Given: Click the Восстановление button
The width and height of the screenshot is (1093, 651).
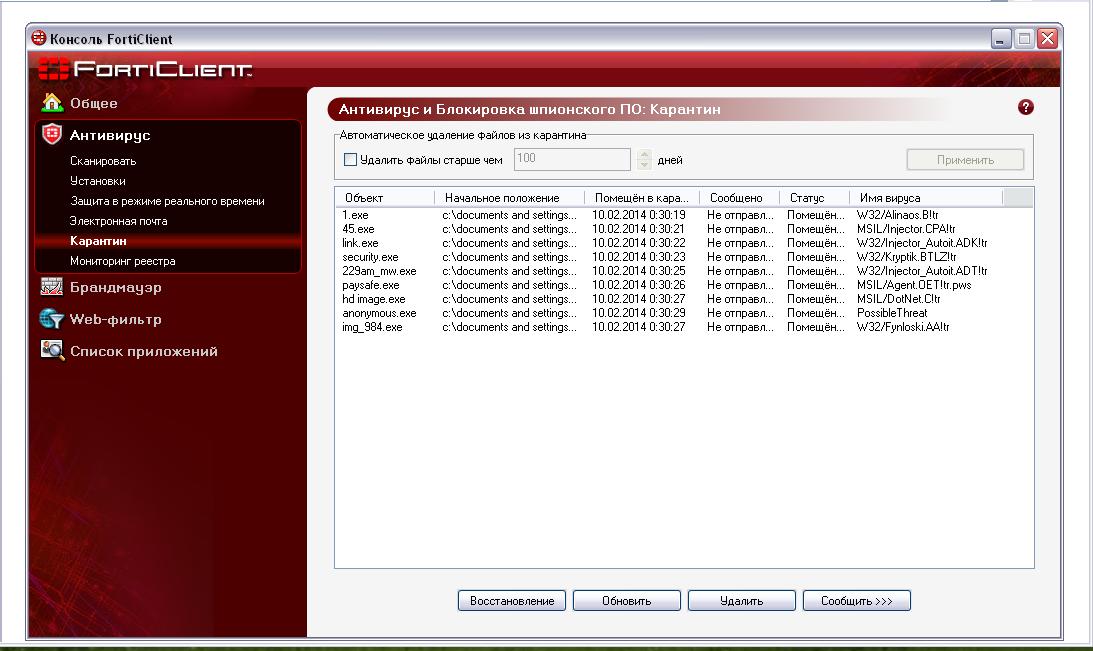Looking at the screenshot, I should tap(512, 601).
